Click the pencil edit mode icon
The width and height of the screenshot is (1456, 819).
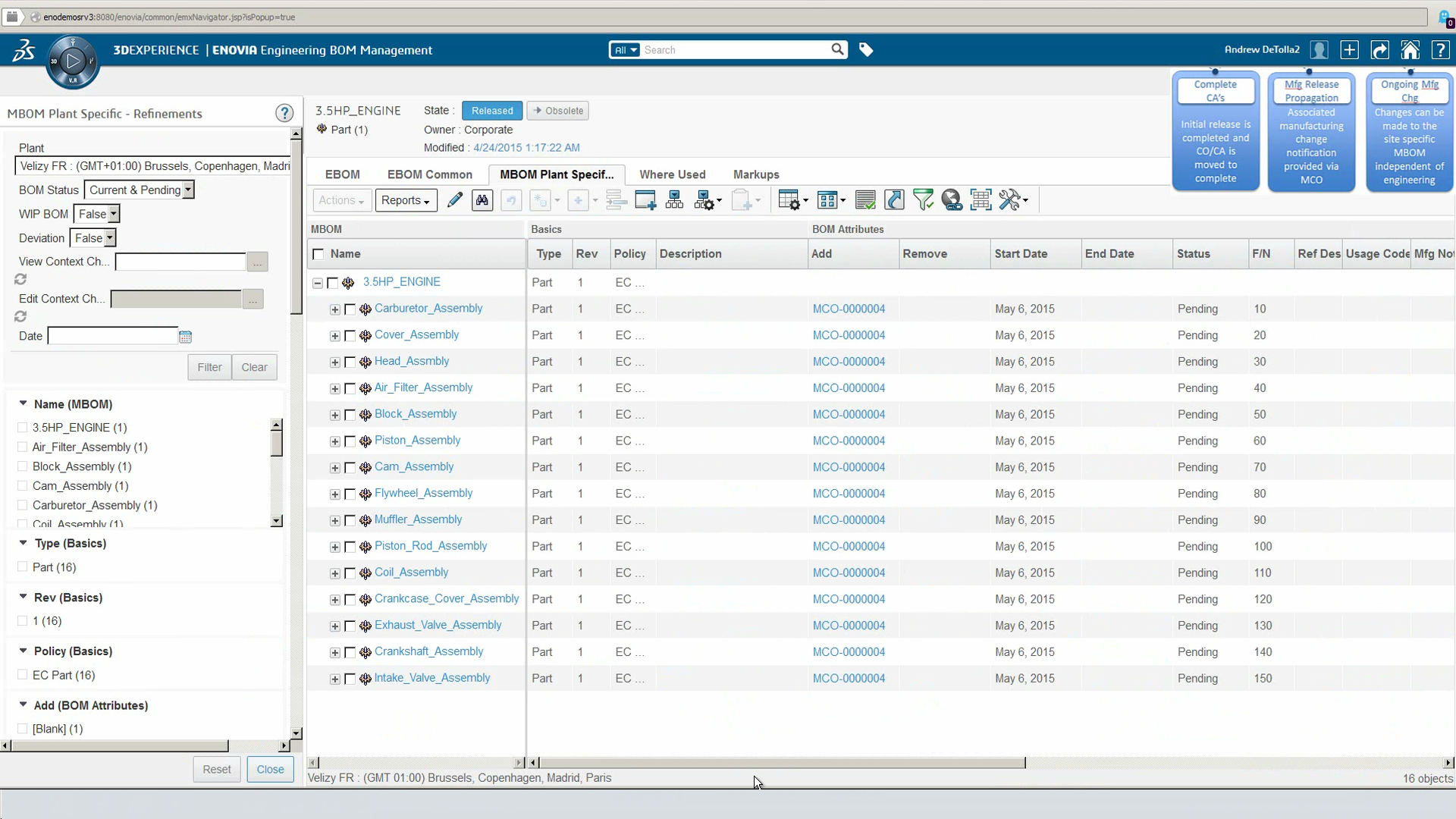pos(454,200)
